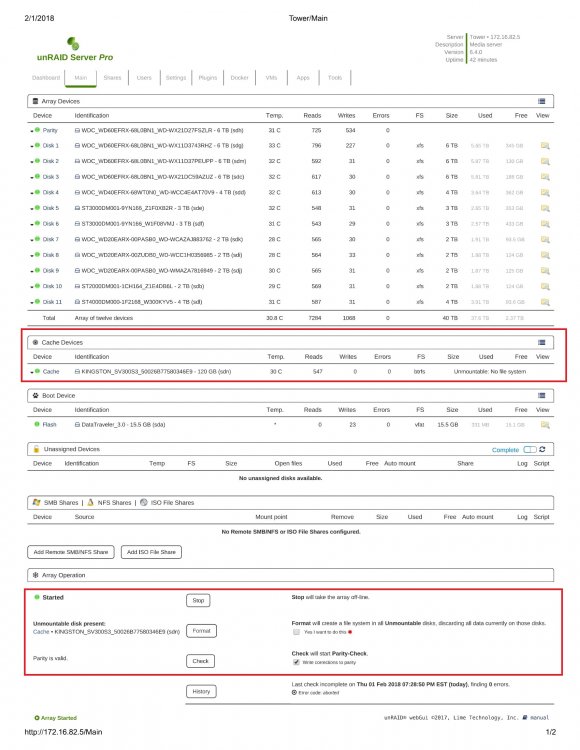Switch to the VMs tab

tap(271, 77)
